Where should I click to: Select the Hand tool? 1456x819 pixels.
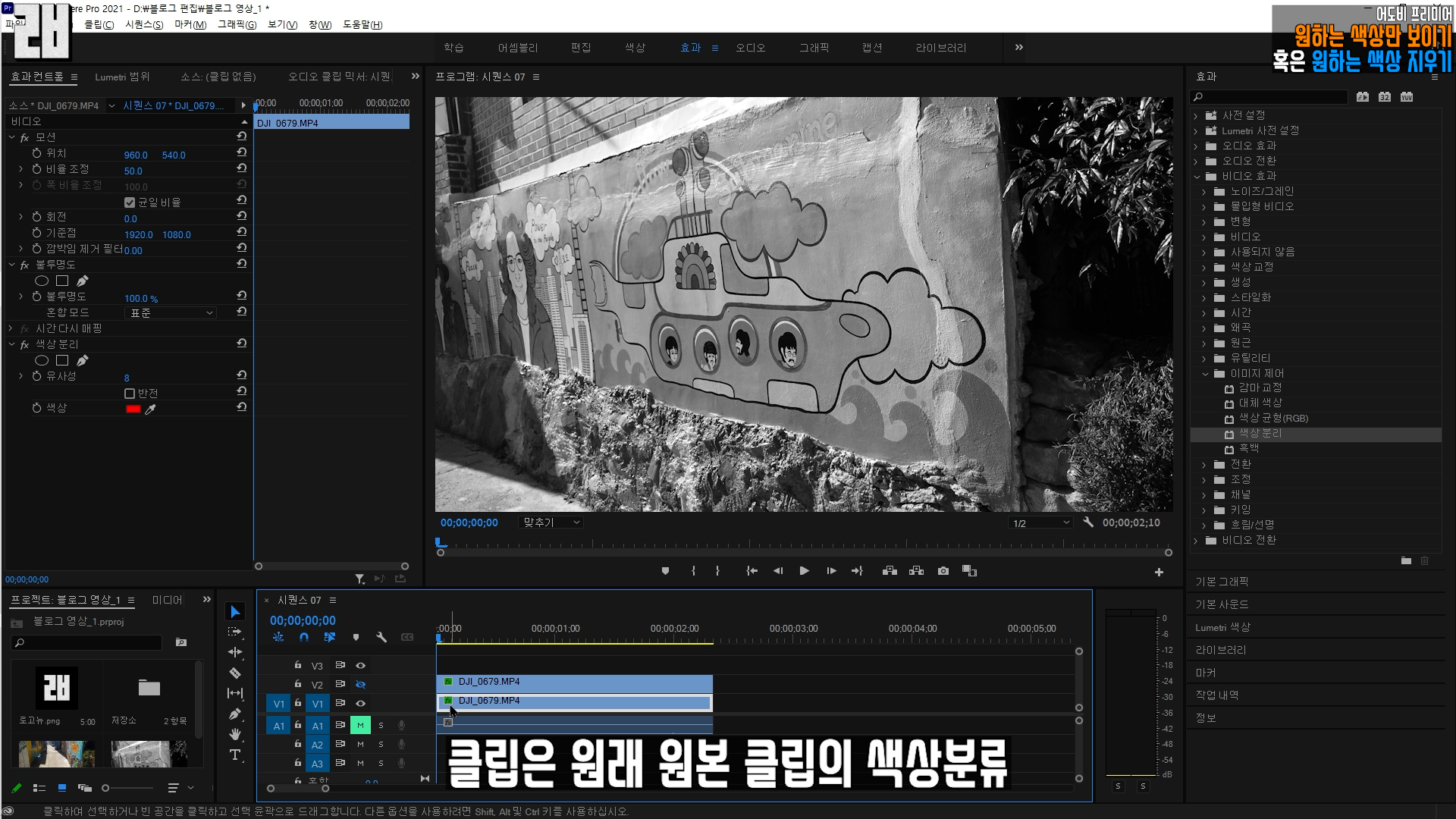[x=235, y=734]
